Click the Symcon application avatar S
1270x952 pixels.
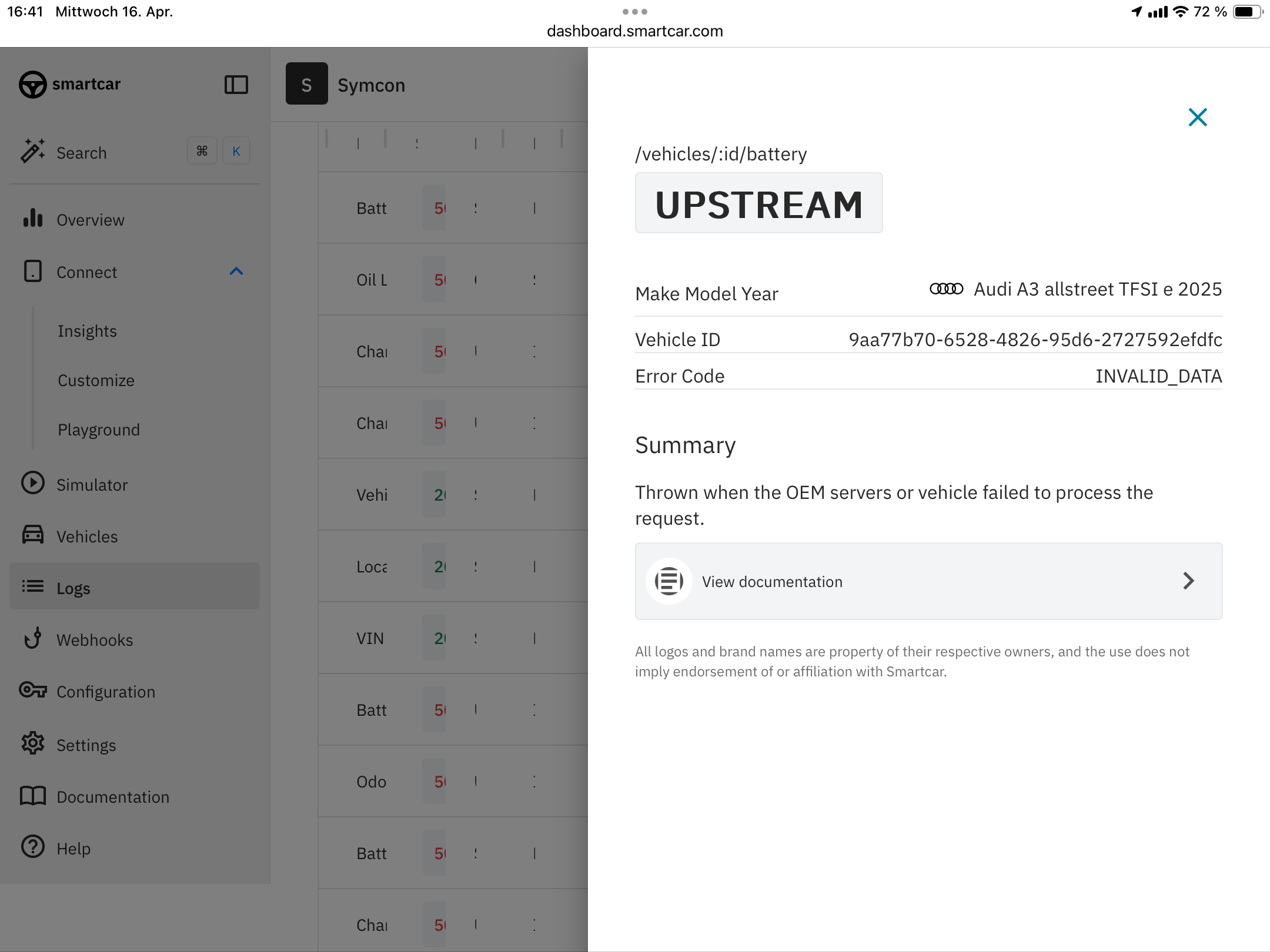click(x=307, y=83)
